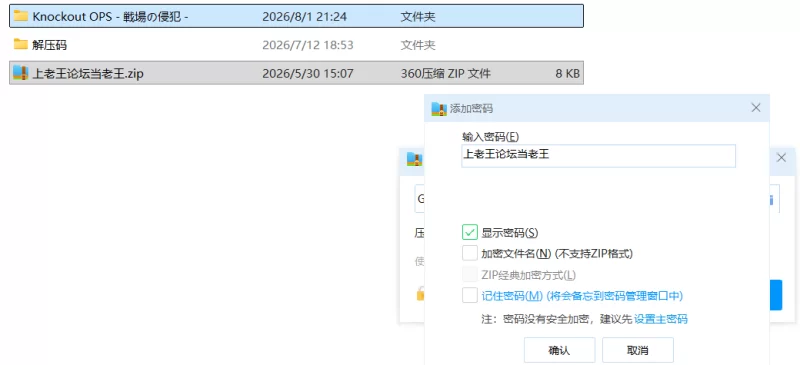Toggle the 显示密码 checkbox

470,232
